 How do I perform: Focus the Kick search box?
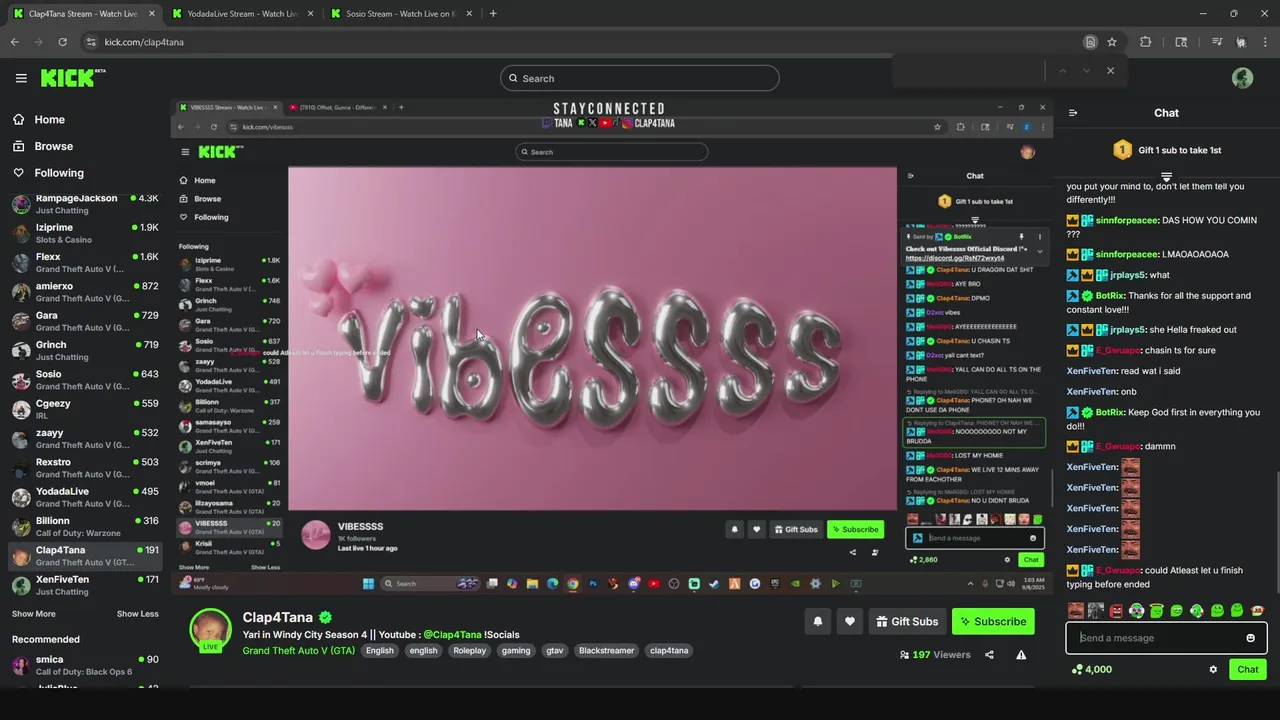[640, 78]
